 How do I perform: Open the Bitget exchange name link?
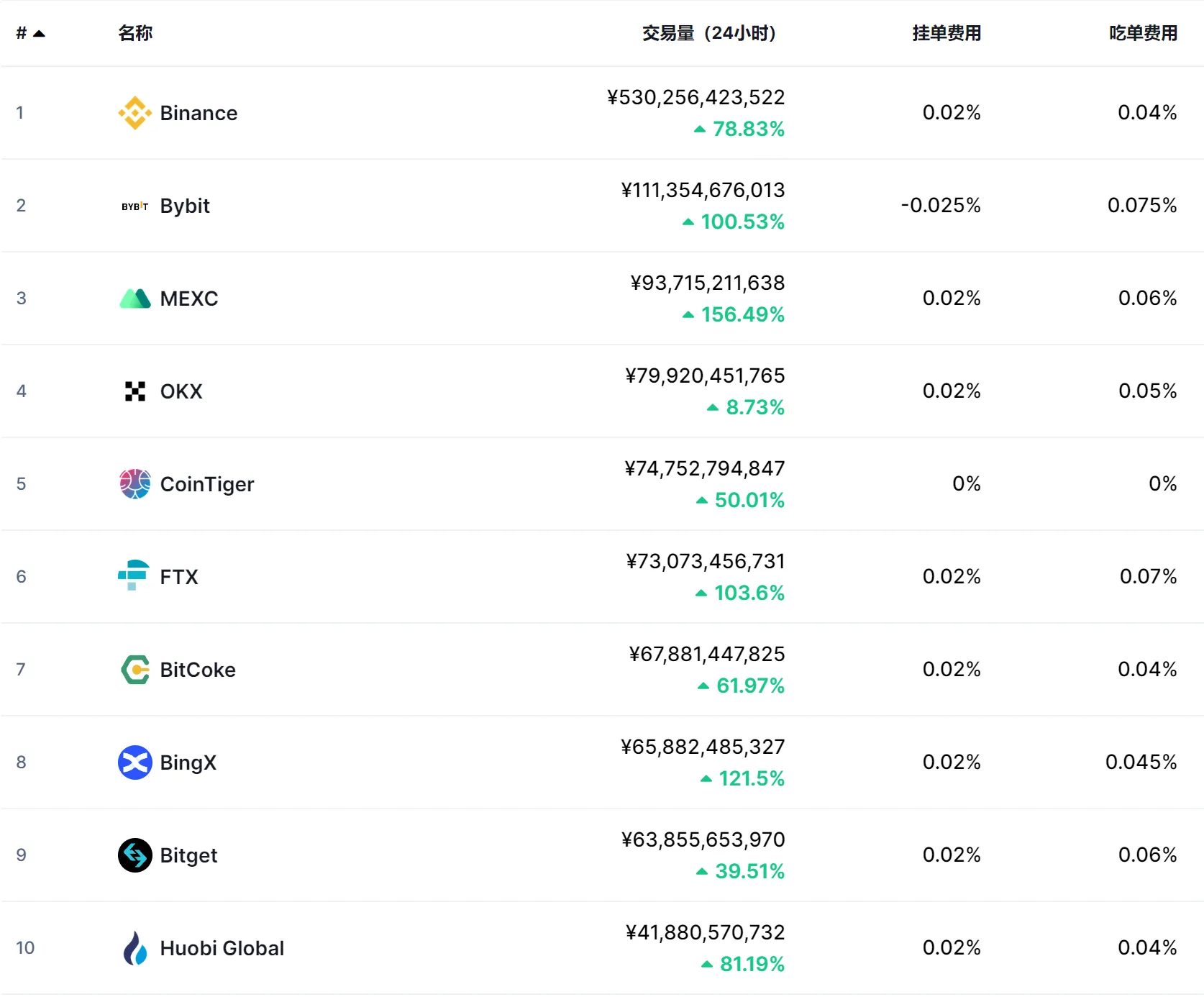188,855
